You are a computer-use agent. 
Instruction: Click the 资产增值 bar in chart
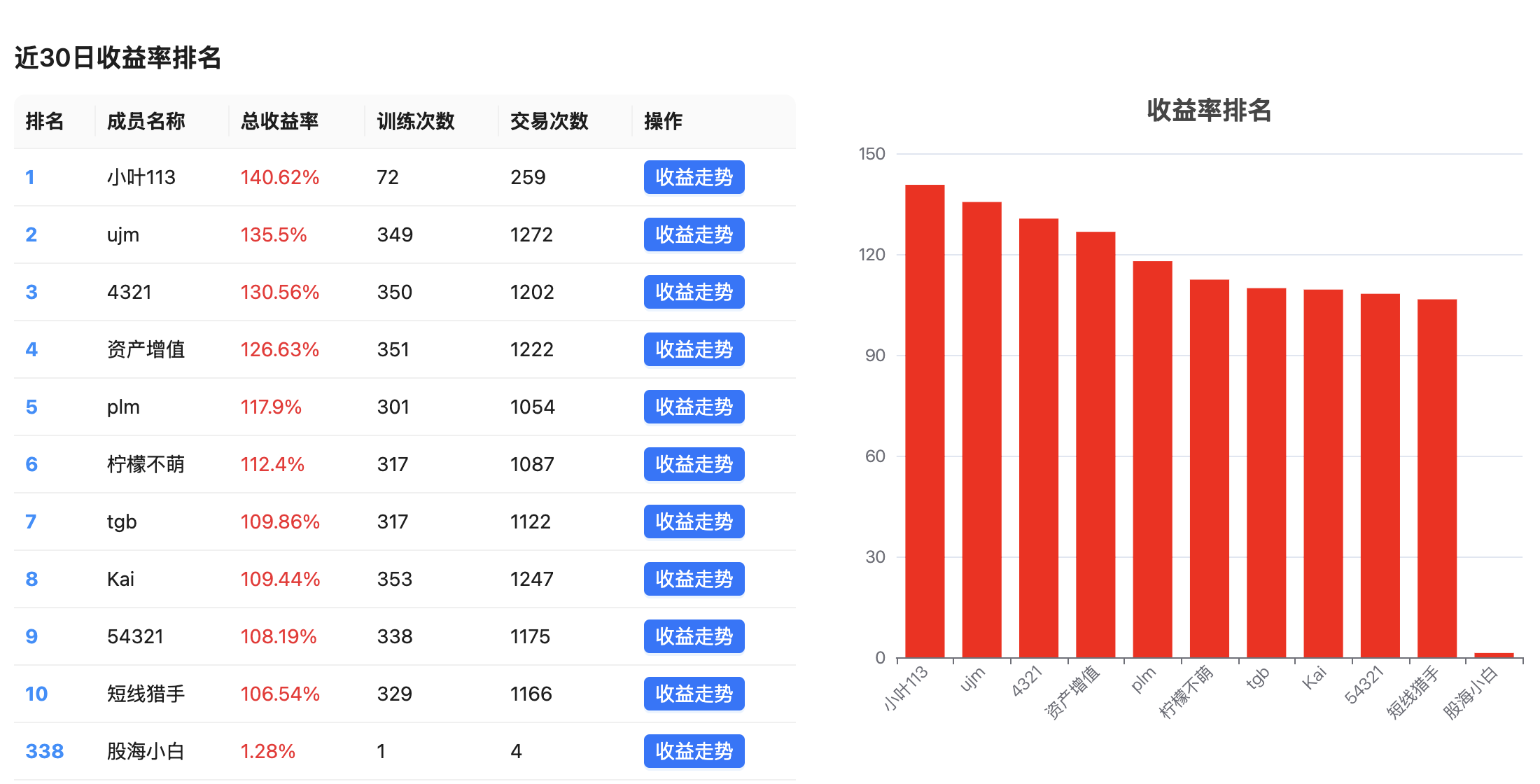(x=1095, y=444)
